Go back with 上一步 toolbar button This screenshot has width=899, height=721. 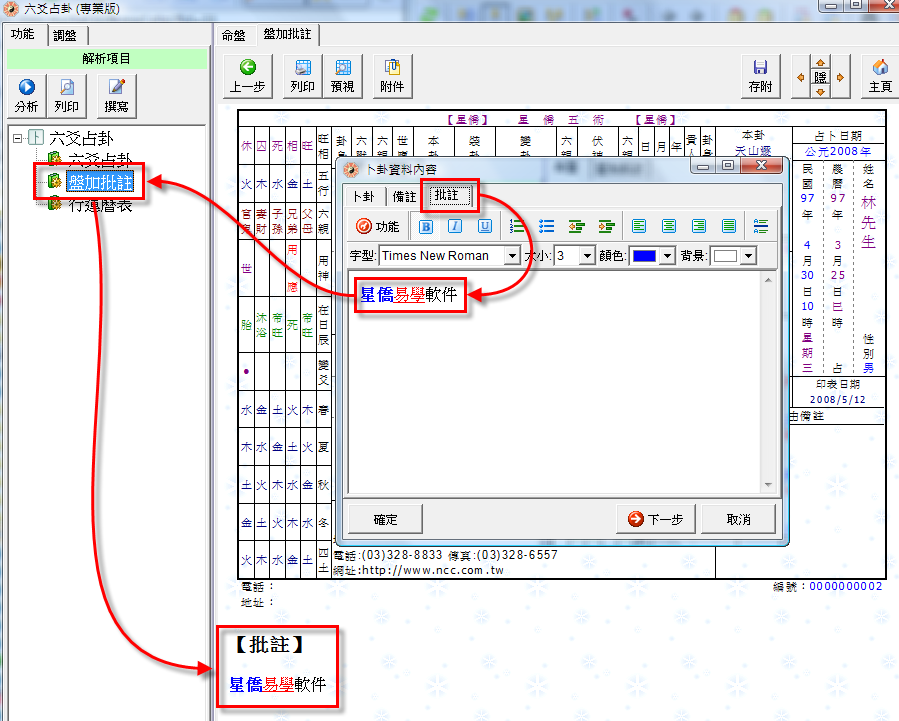coord(248,76)
